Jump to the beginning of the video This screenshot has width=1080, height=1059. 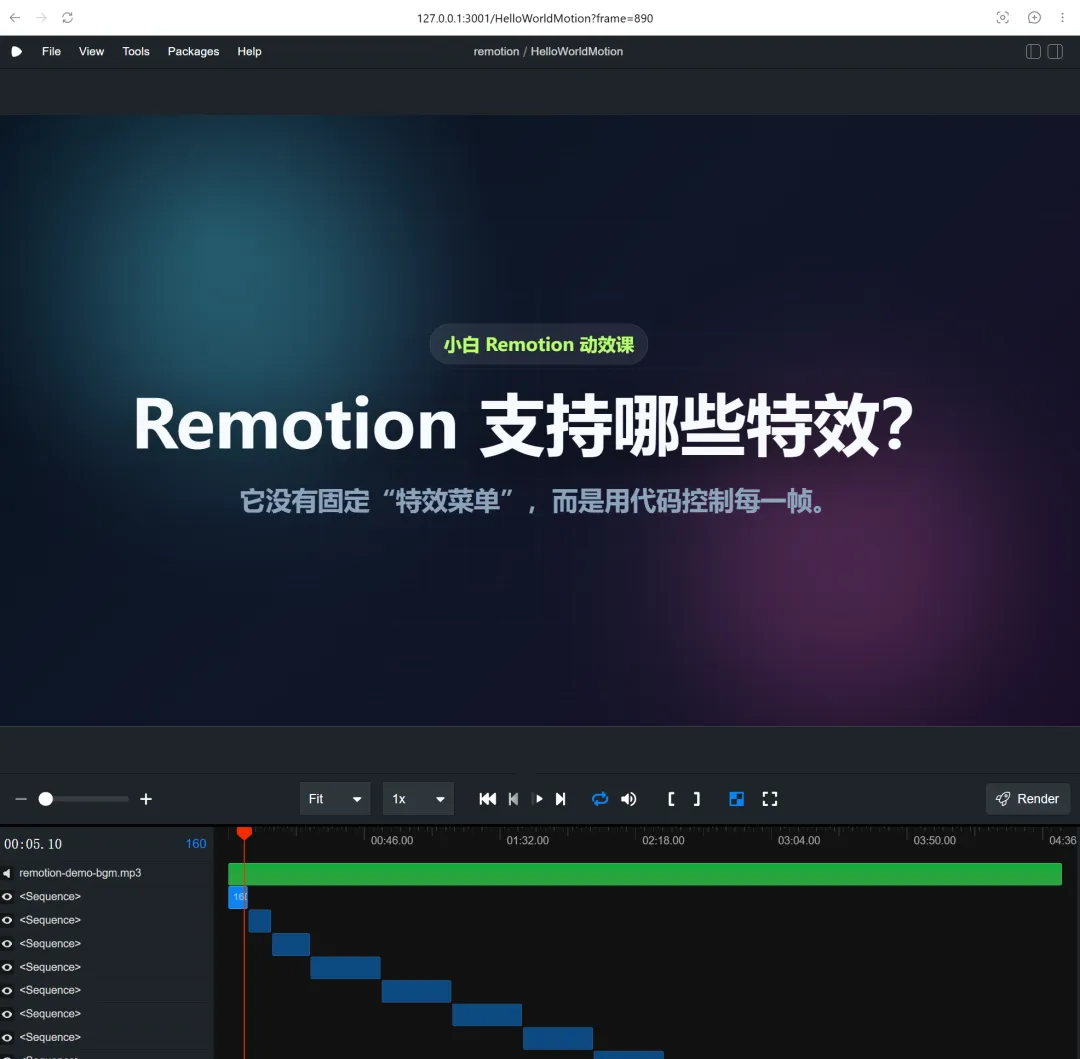pos(488,799)
